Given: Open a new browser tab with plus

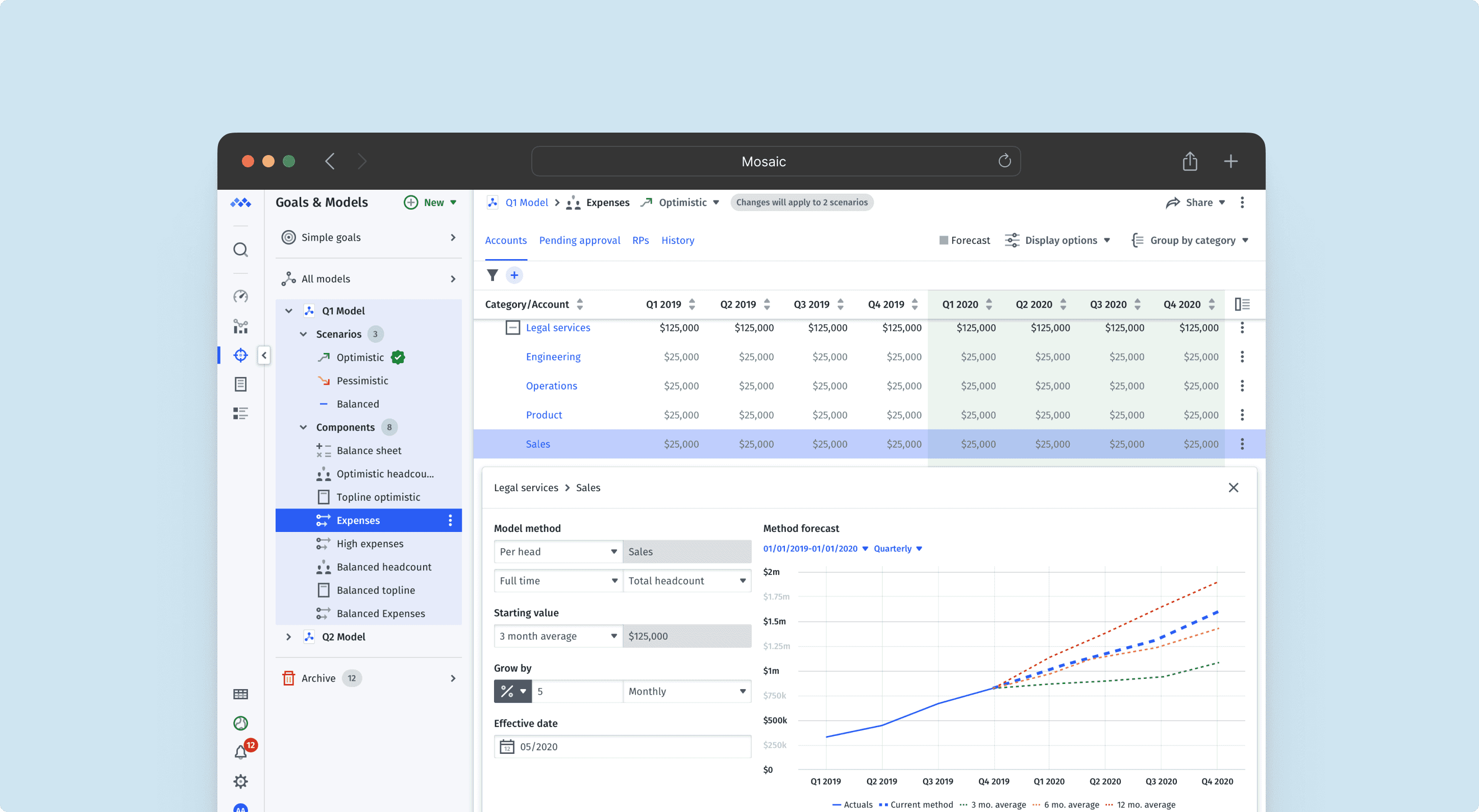Looking at the screenshot, I should click(1230, 161).
